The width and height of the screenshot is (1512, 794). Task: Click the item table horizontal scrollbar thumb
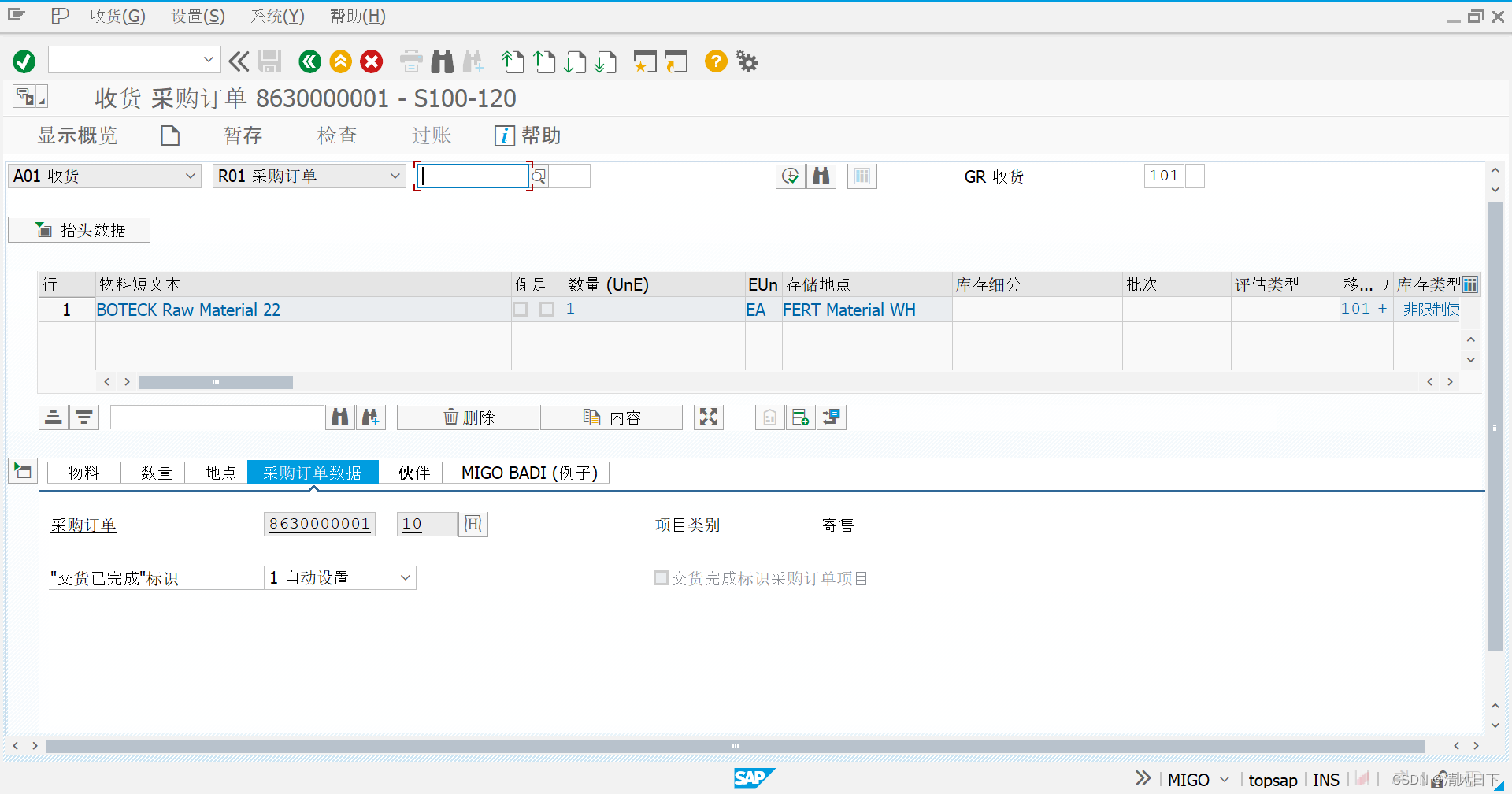point(216,382)
